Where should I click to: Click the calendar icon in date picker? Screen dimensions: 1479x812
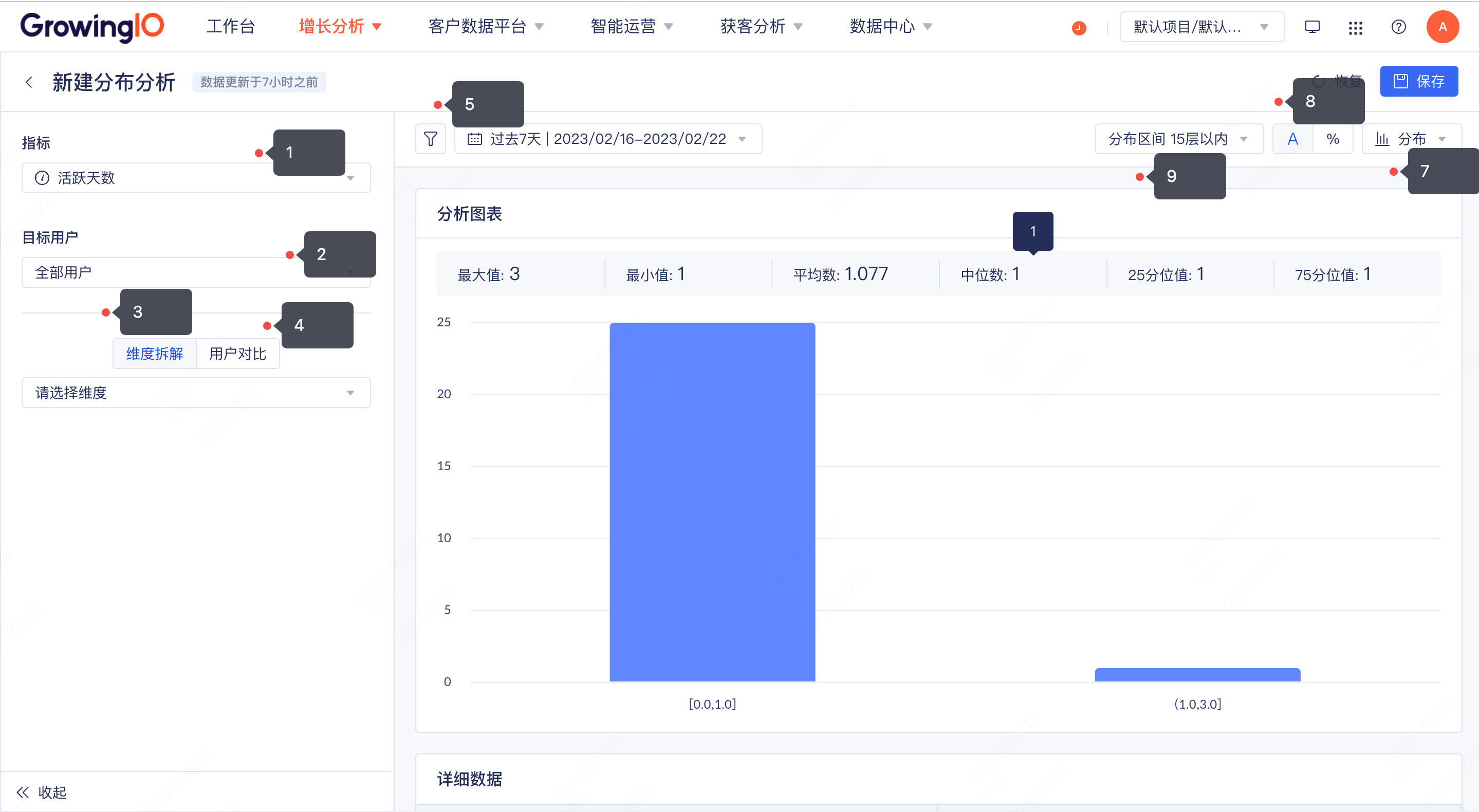(x=474, y=138)
